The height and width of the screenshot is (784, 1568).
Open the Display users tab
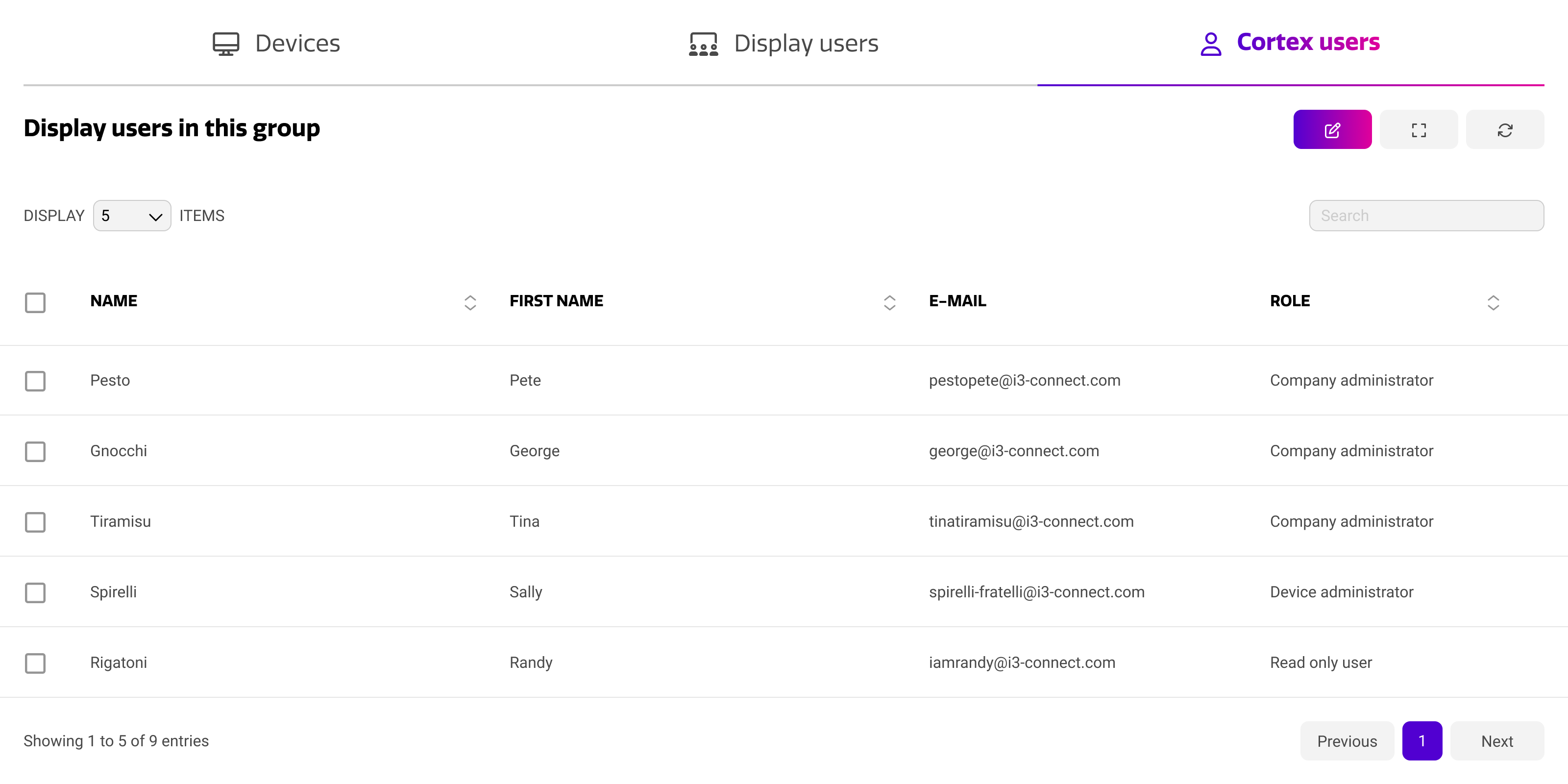805,44
